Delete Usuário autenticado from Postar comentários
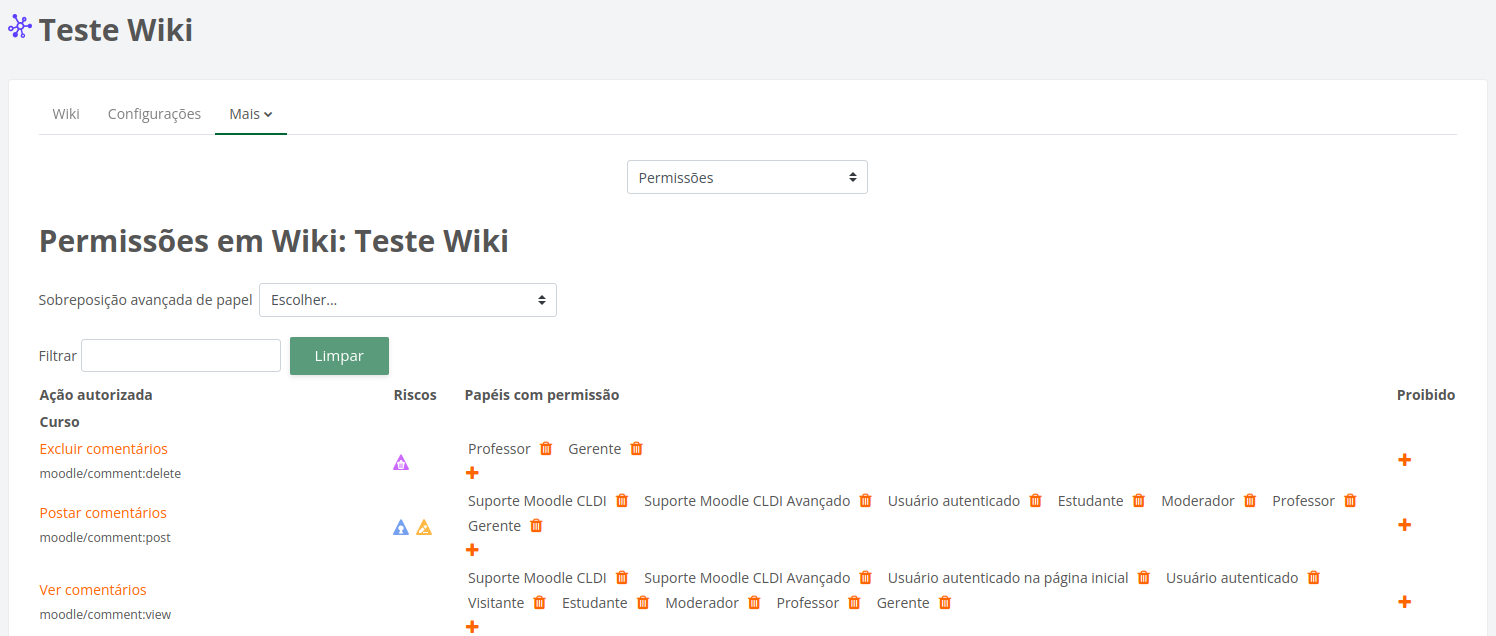This screenshot has width=1496, height=636. (1034, 500)
